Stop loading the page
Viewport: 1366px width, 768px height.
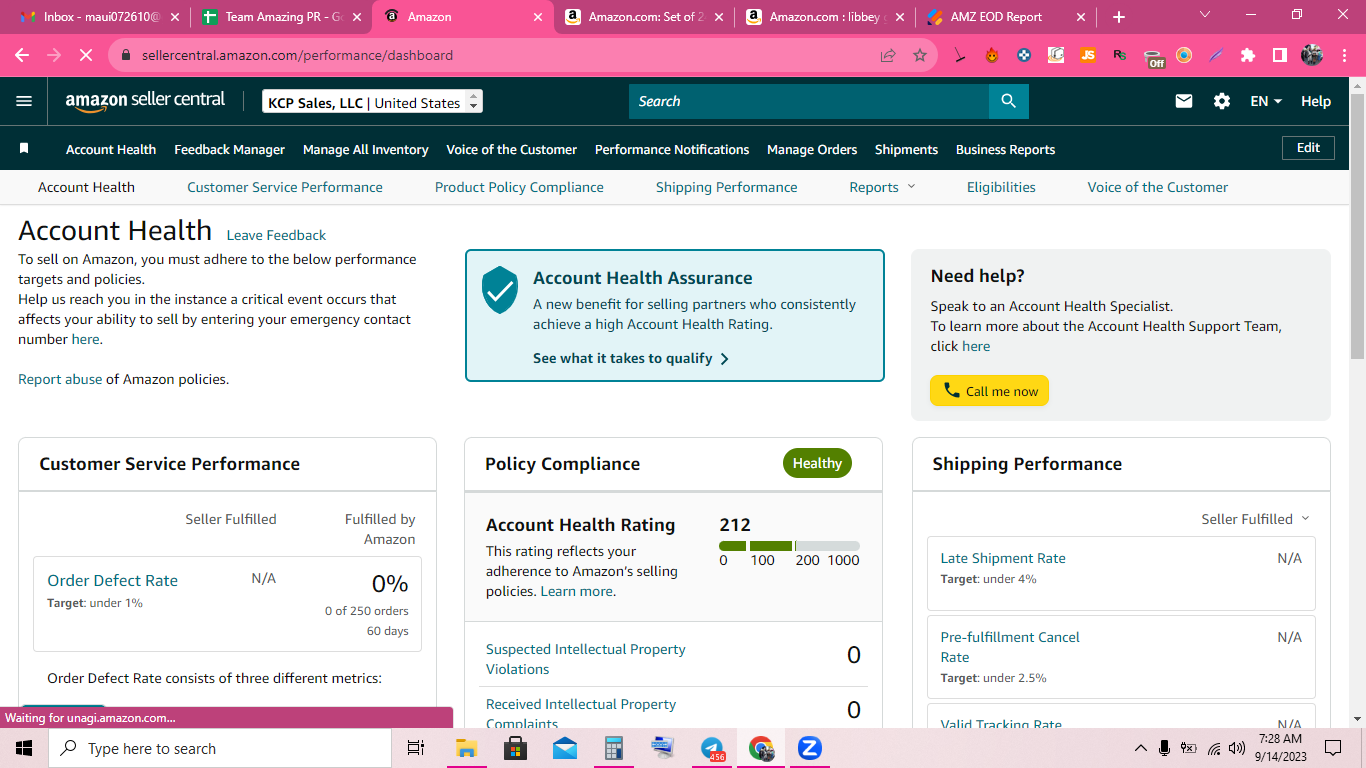(85, 55)
